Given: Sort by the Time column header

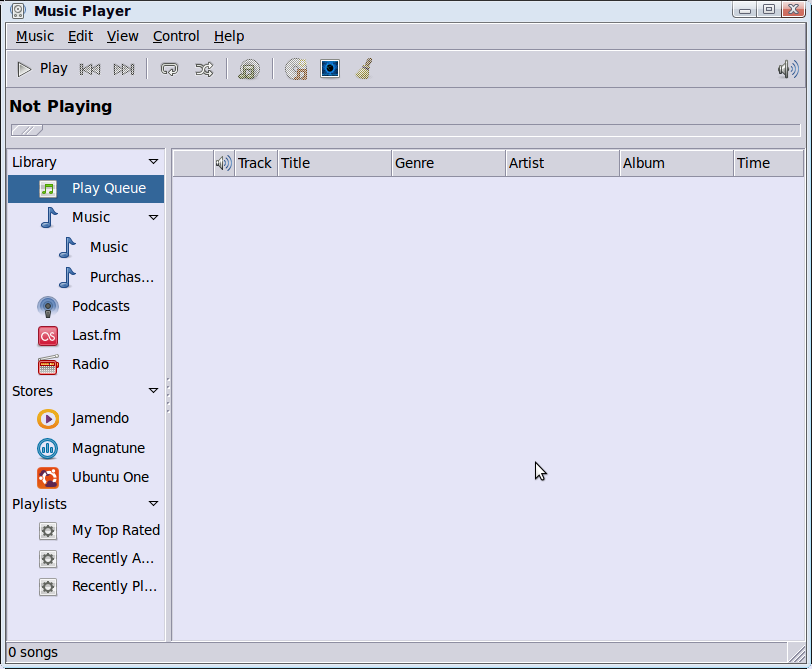Looking at the screenshot, I should click(768, 163).
